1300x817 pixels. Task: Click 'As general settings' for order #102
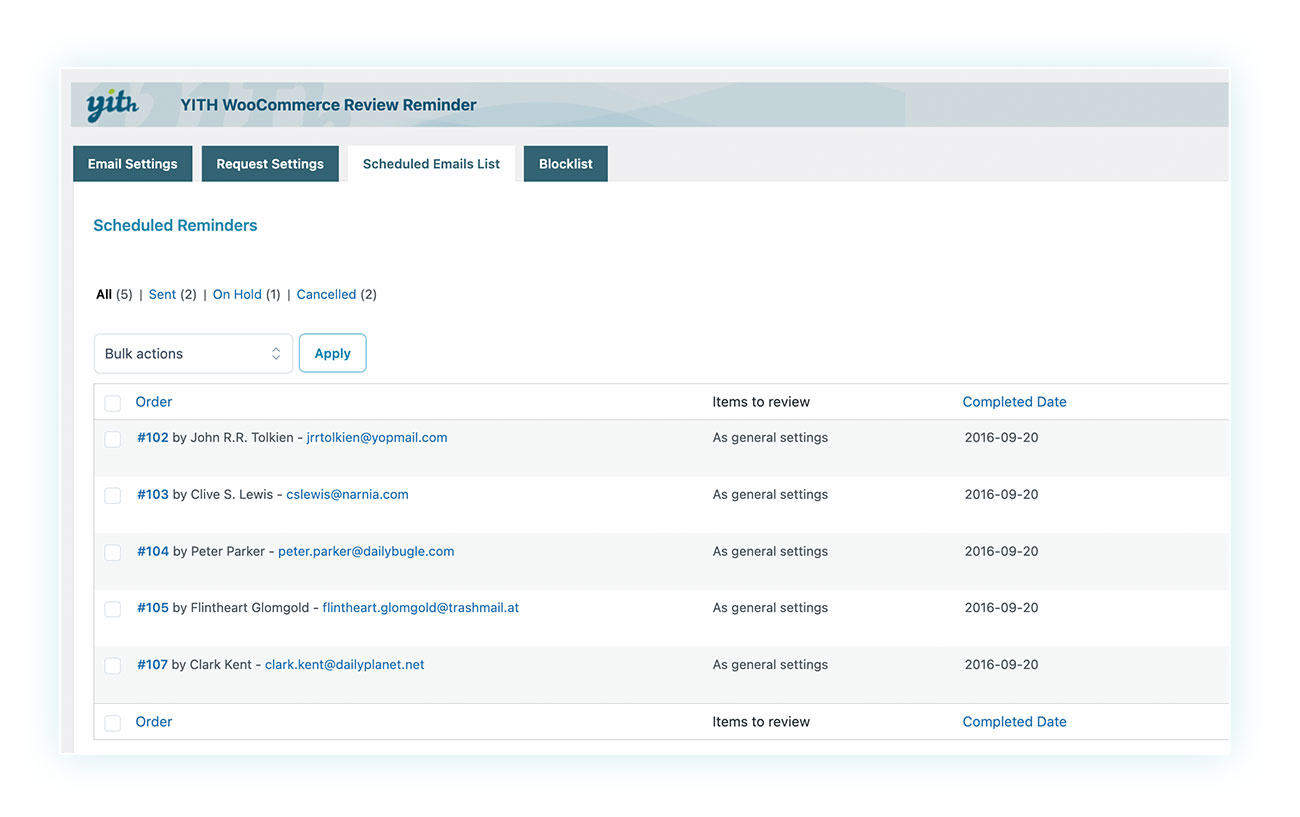click(x=770, y=437)
